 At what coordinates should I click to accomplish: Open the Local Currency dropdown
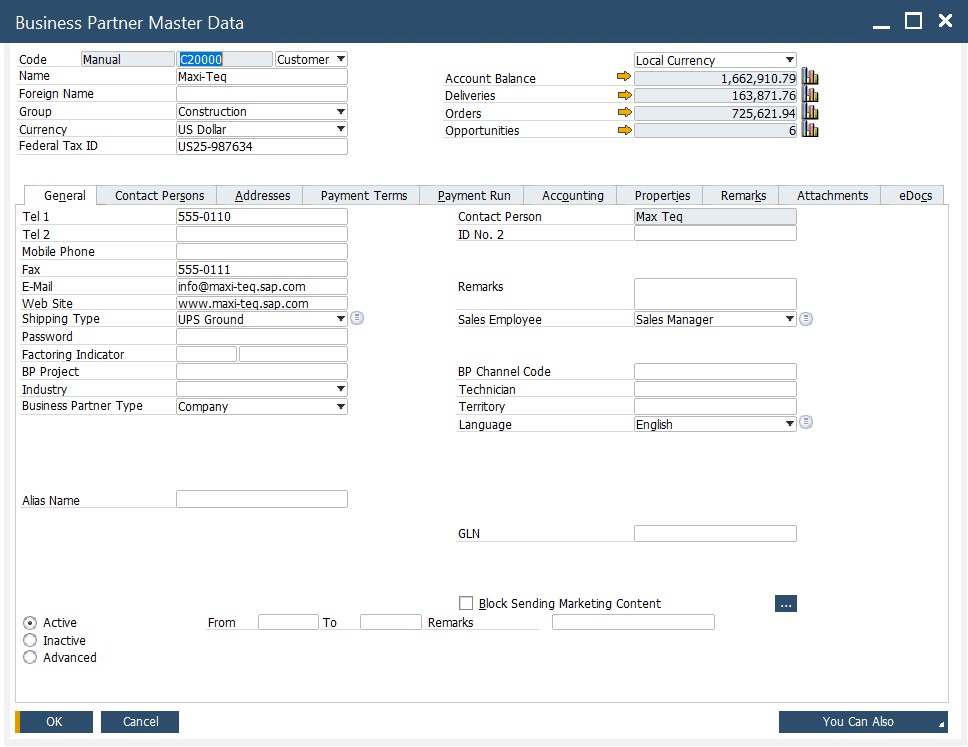point(790,60)
